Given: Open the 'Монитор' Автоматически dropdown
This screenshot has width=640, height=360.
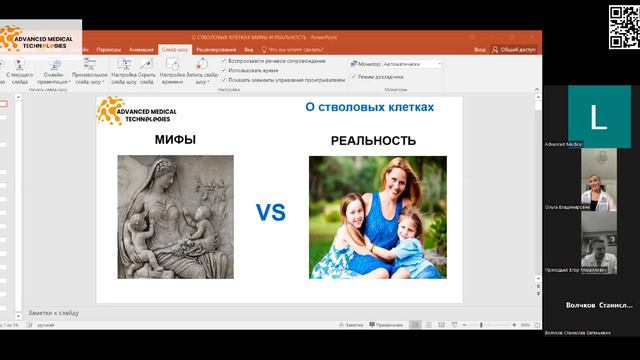Looking at the screenshot, I should coord(412,64).
